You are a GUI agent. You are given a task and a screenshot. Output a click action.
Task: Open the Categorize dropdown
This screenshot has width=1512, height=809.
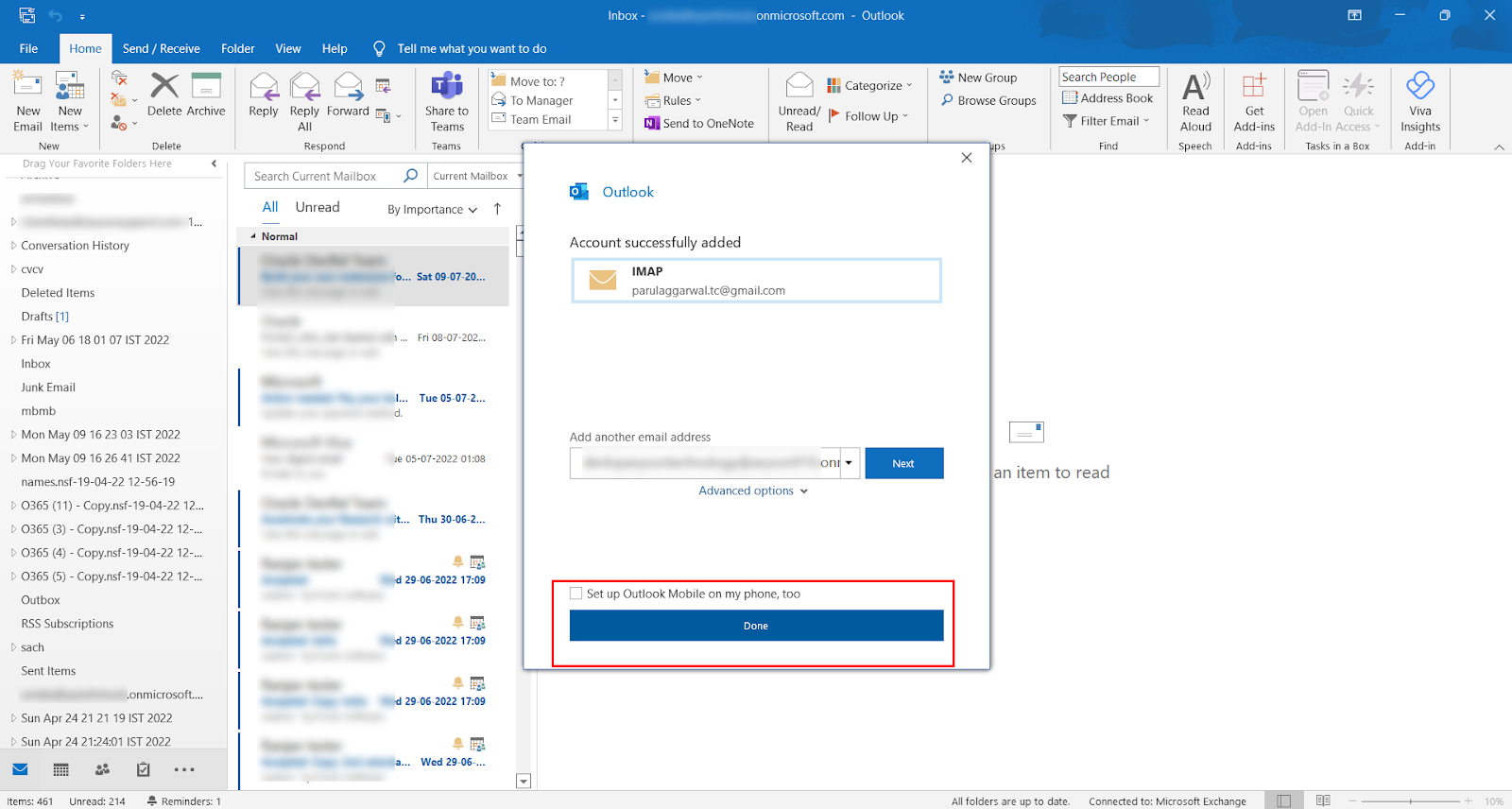(x=869, y=85)
